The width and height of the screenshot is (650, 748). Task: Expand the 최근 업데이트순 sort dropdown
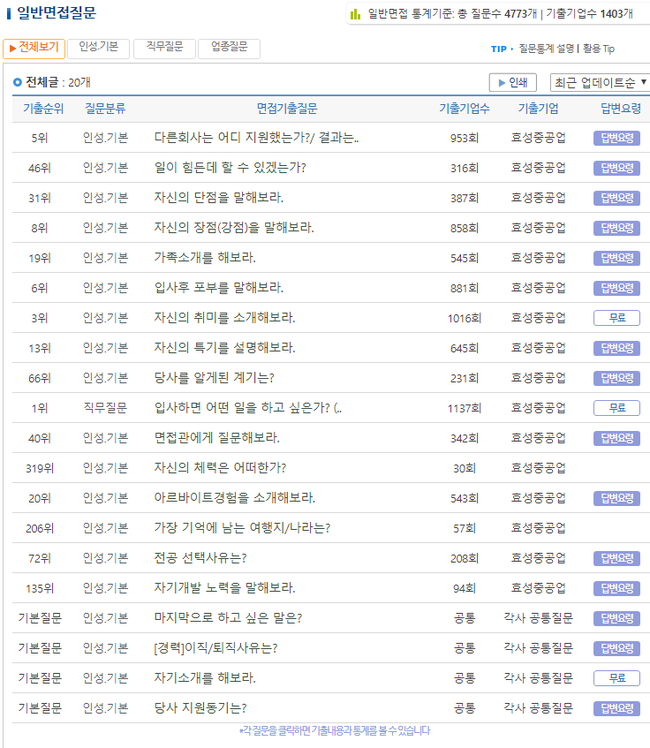pyautogui.click(x=600, y=82)
